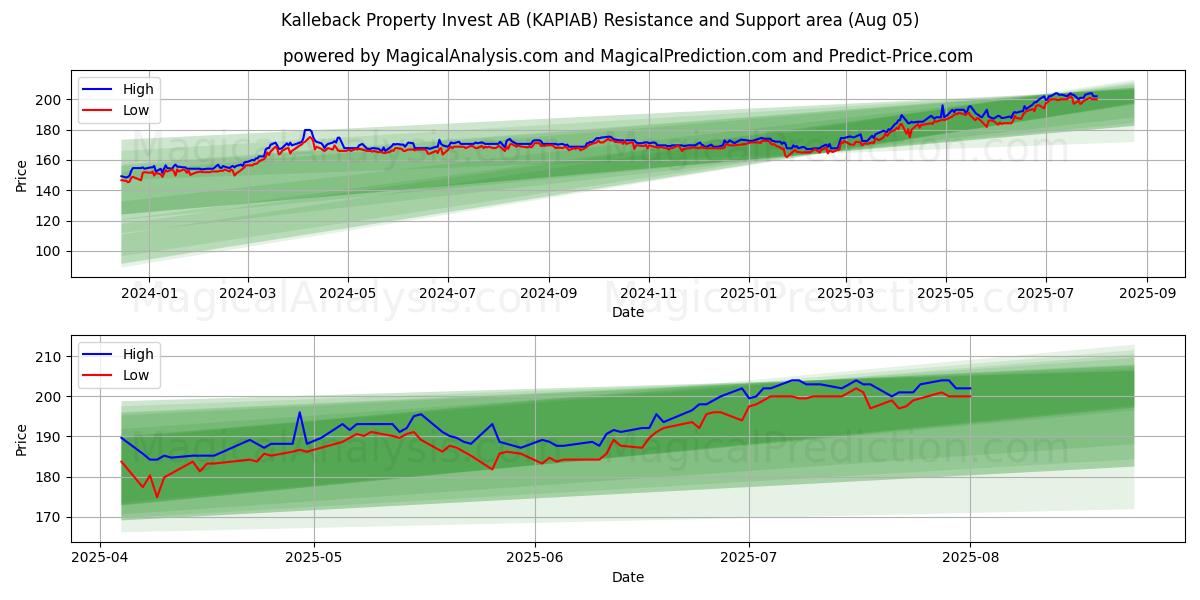Image resolution: width=1200 pixels, height=600 pixels.
Task: Click the 2025-05 tick label in top chart
Action: click(946, 294)
